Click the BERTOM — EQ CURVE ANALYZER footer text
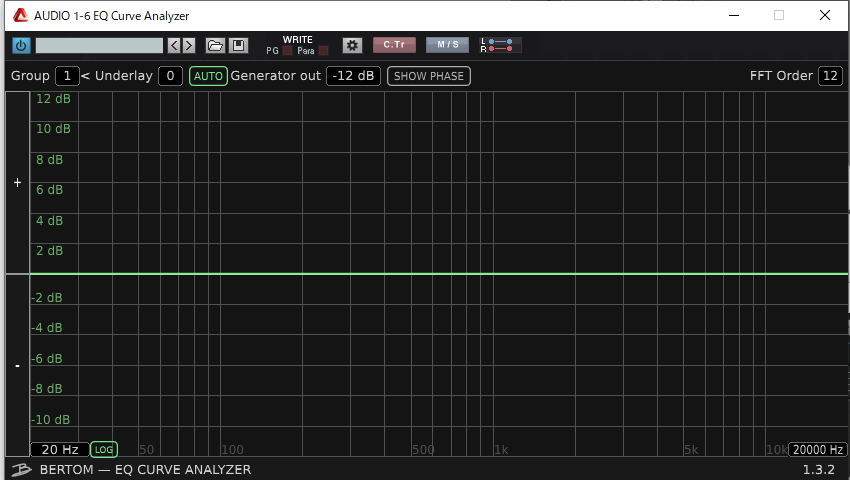The width and height of the screenshot is (850, 480). click(x=145, y=470)
